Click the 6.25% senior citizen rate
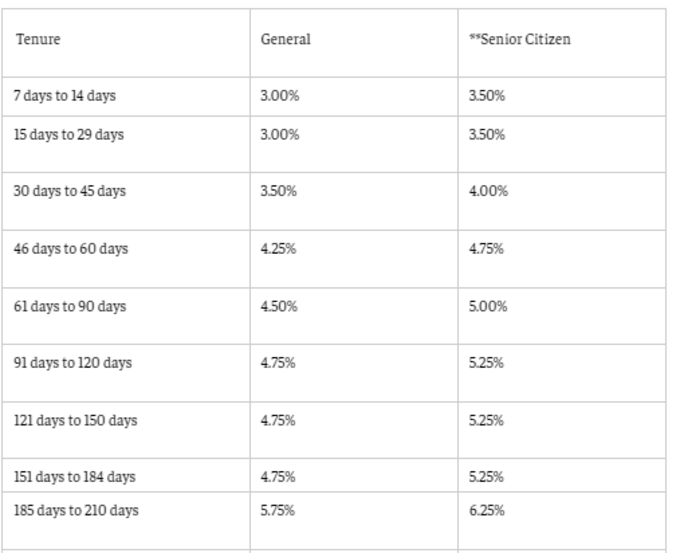The height and width of the screenshot is (553, 680). pos(487,510)
